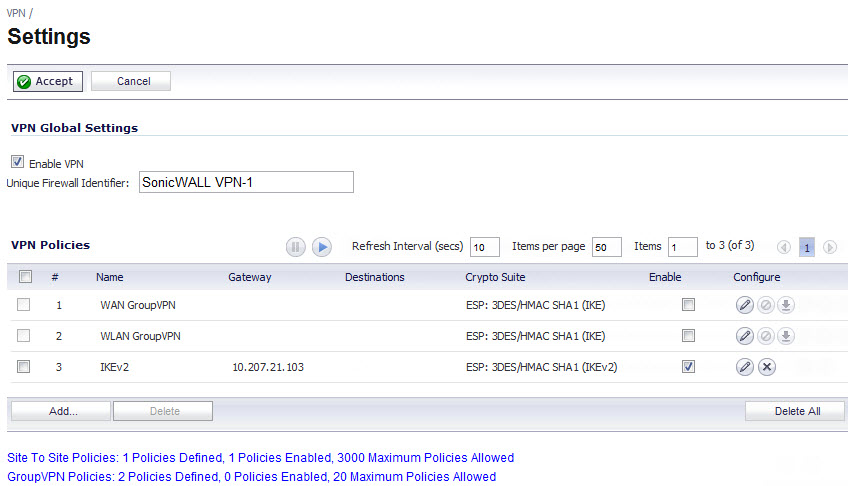
Task: Resume the VPN policies refresh
Action: 322,247
